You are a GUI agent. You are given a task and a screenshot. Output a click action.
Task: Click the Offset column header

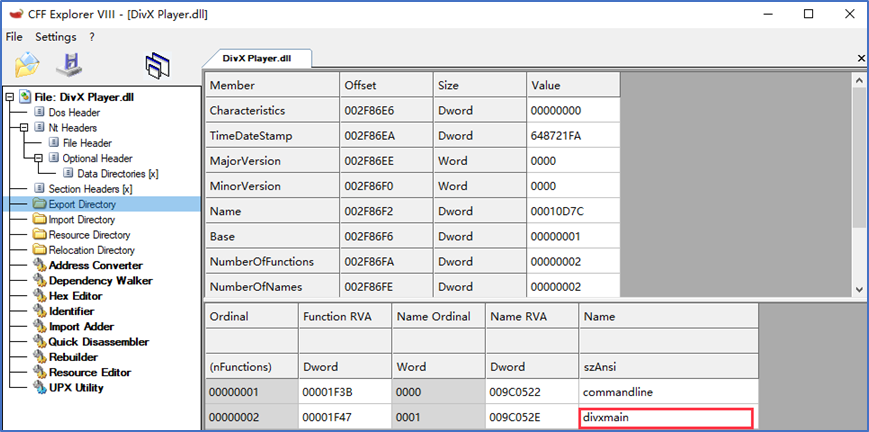(x=386, y=85)
